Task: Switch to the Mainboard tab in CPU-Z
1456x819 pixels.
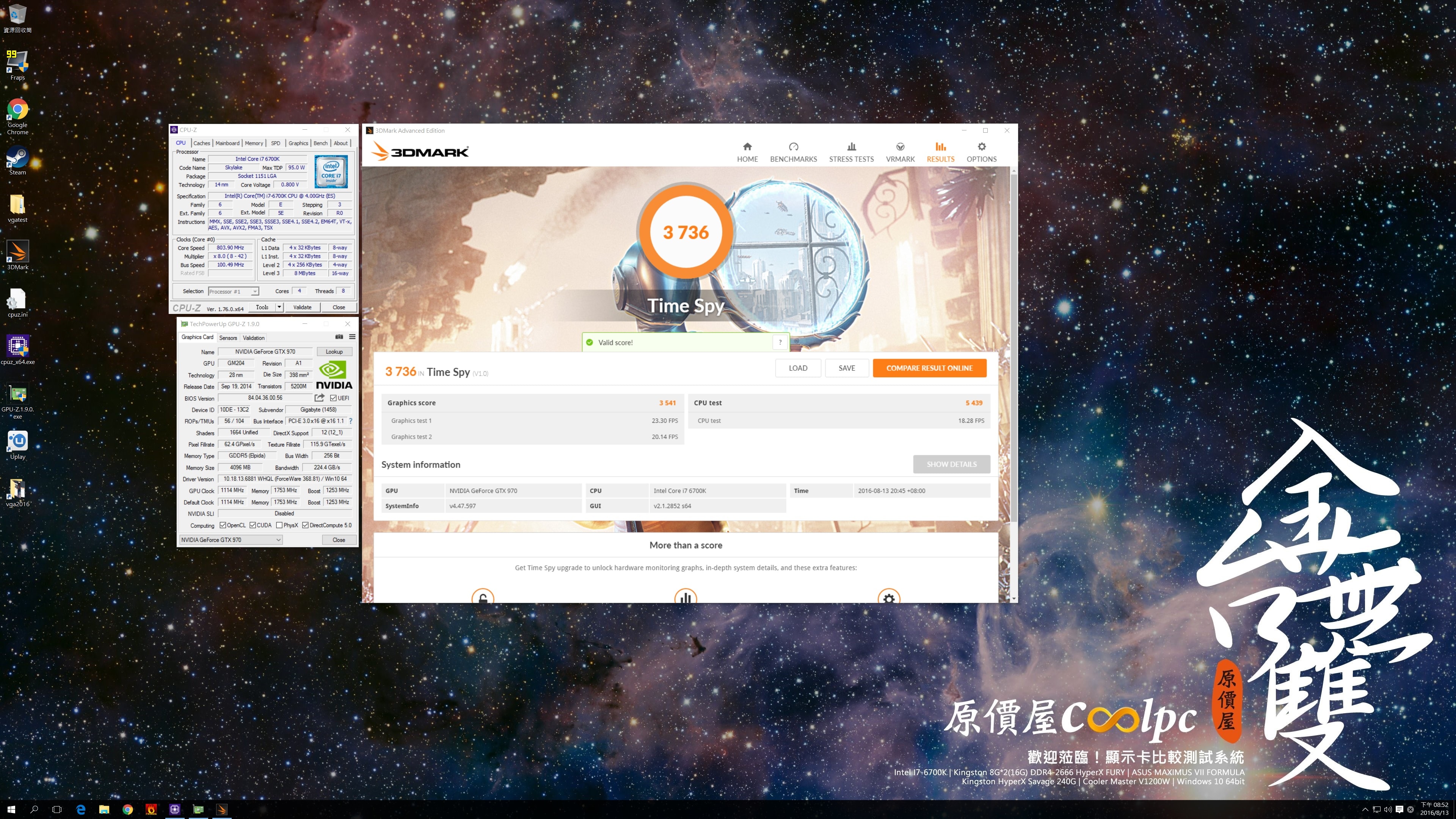Action: point(227,143)
